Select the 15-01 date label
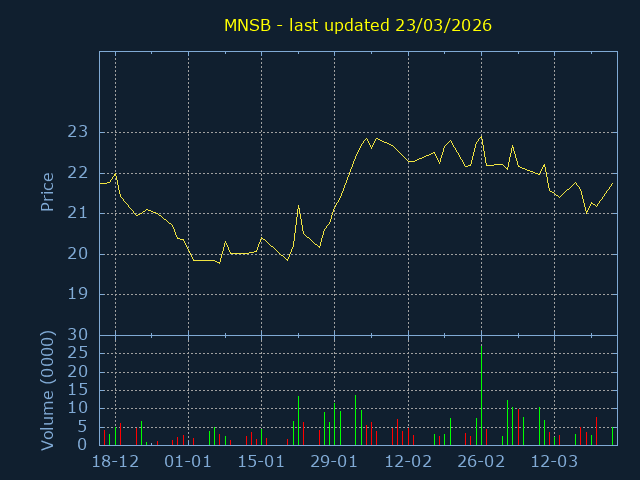640x480 pixels. click(261, 462)
